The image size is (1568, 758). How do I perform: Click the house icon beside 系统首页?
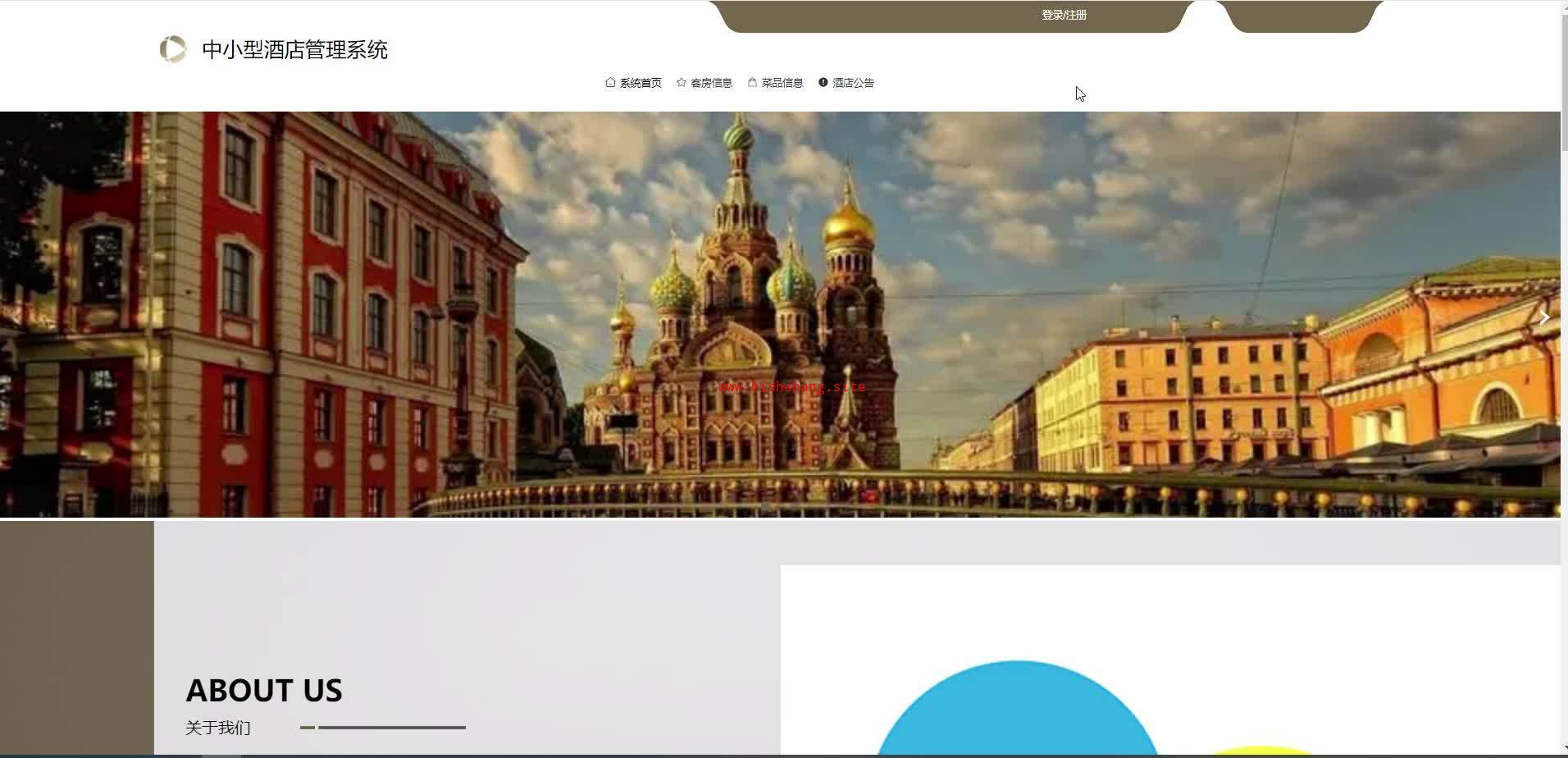pyautogui.click(x=610, y=82)
